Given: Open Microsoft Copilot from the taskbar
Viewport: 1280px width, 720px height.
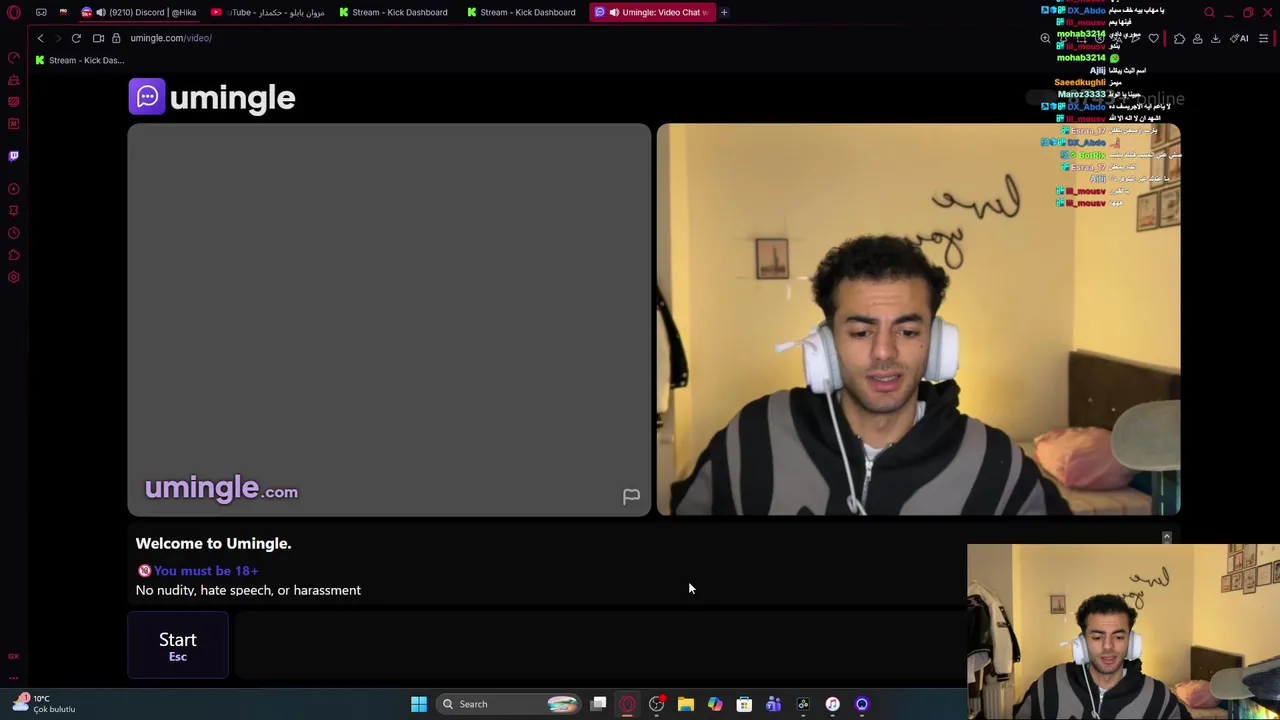Looking at the screenshot, I should pos(715,704).
